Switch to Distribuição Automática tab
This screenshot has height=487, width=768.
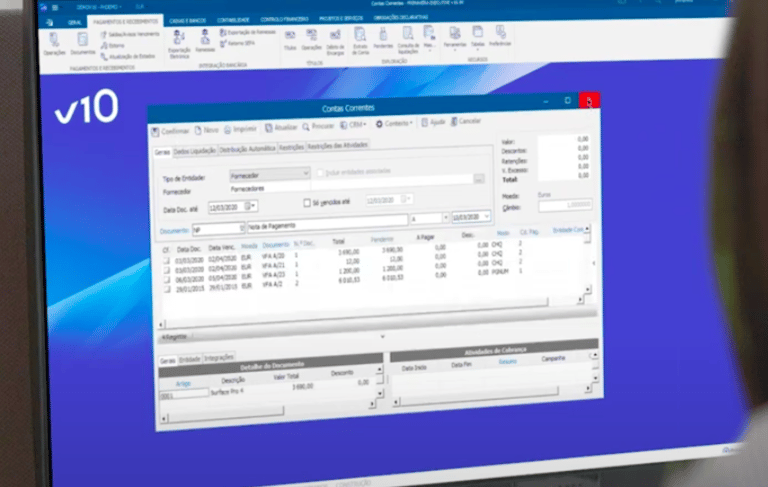click(247, 149)
